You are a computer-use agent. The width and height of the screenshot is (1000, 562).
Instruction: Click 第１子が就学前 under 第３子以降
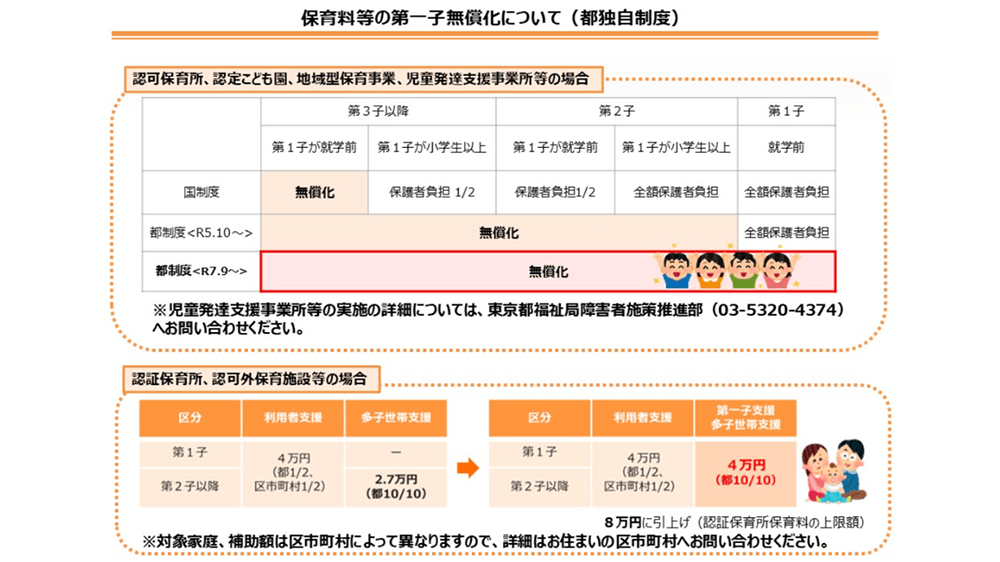314,147
